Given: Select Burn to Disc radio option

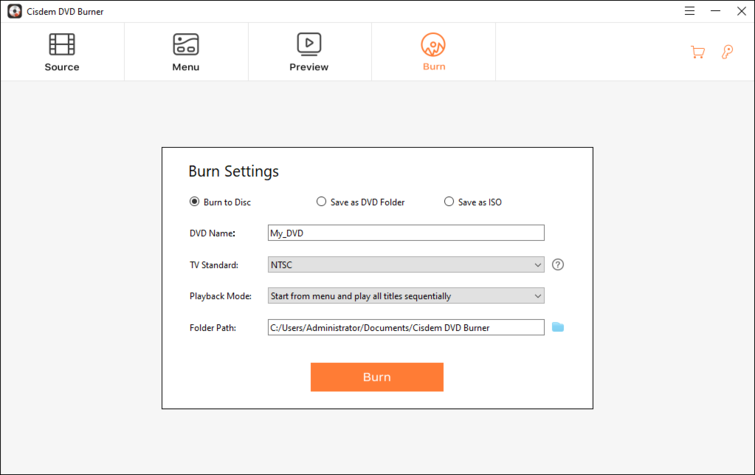Looking at the screenshot, I should pyautogui.click(x=220, y=202).
